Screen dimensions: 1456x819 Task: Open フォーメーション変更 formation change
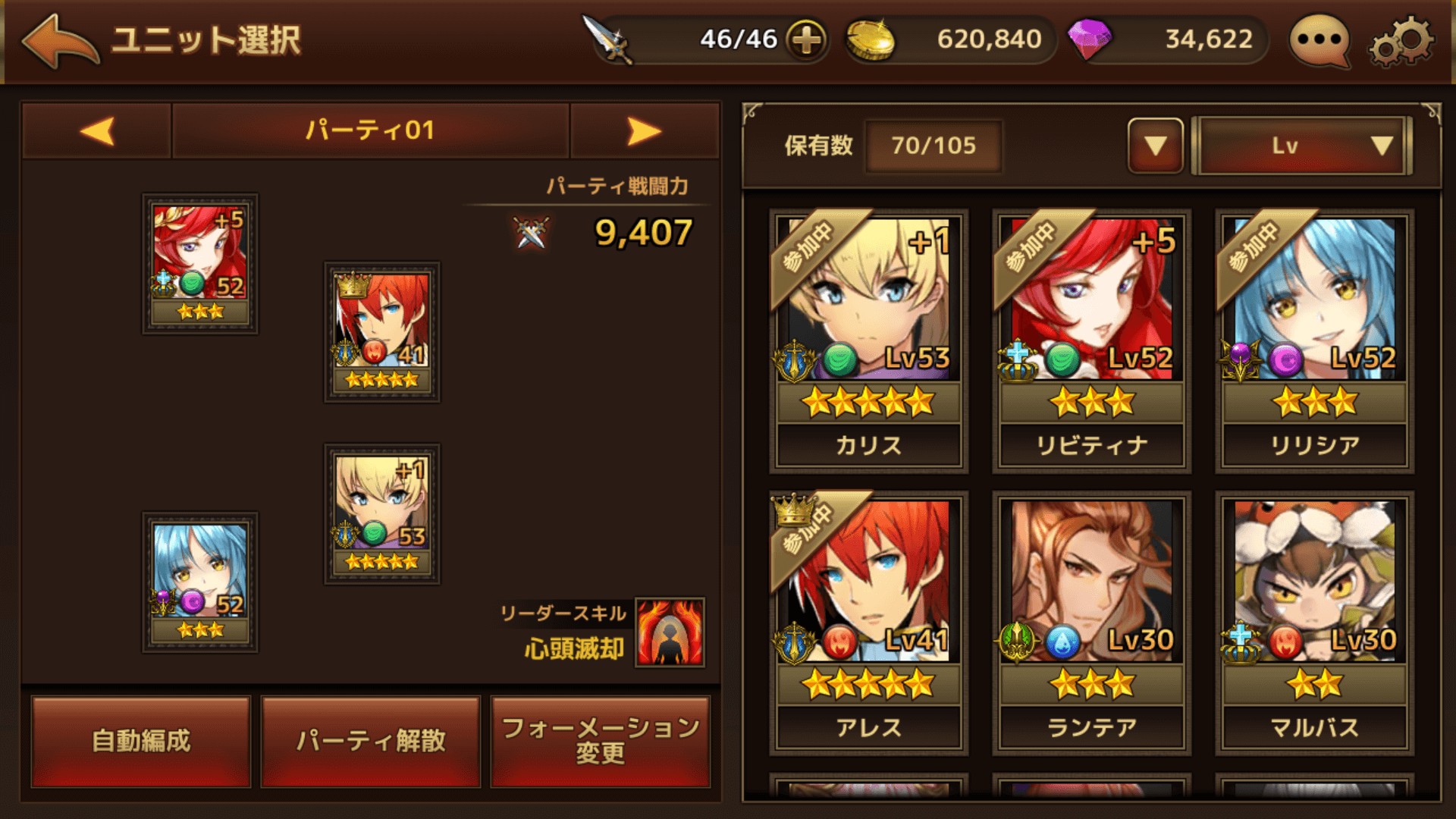tap(601, 741)
